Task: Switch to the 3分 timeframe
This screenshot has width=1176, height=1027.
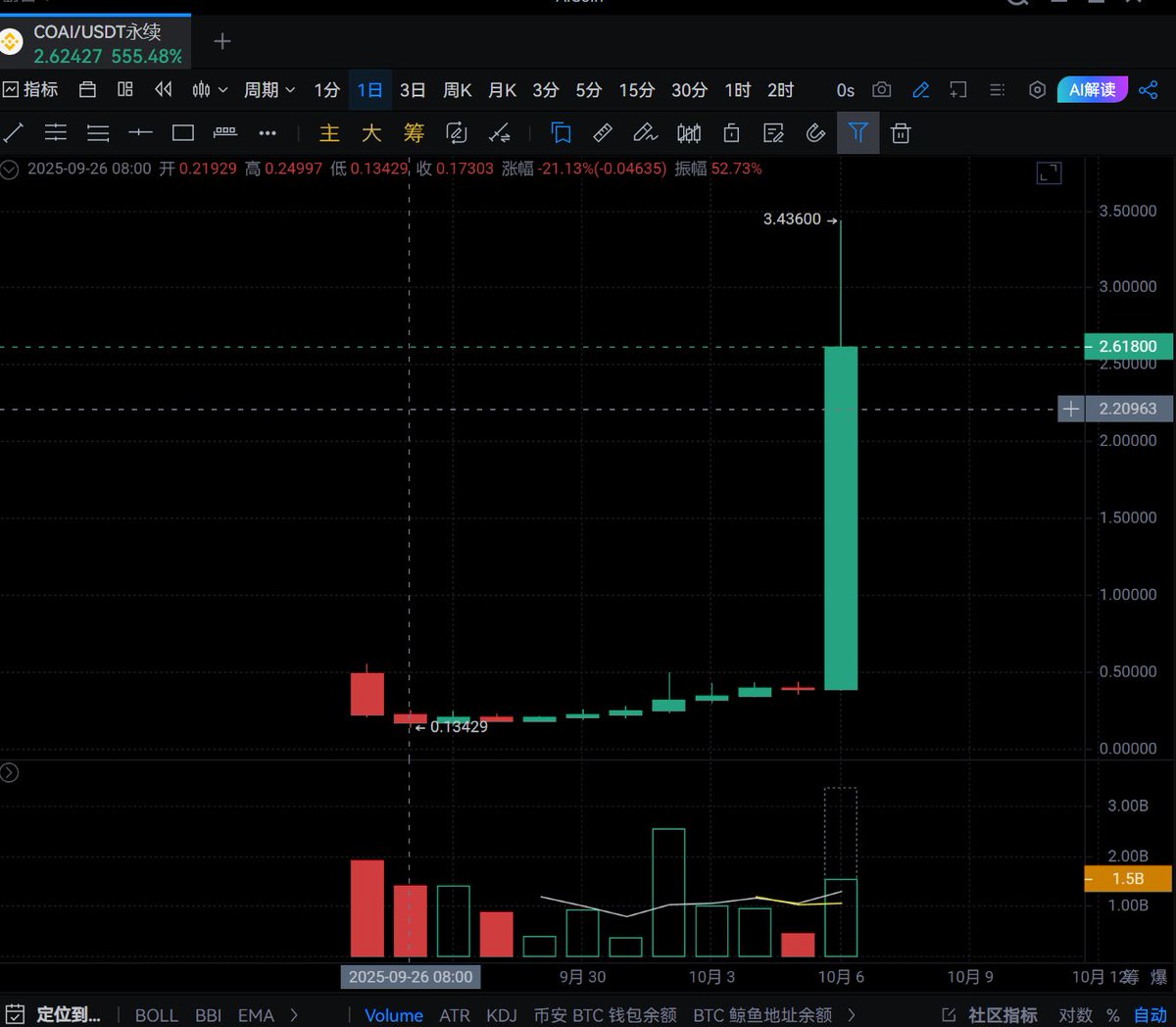Action: (546, 90)
